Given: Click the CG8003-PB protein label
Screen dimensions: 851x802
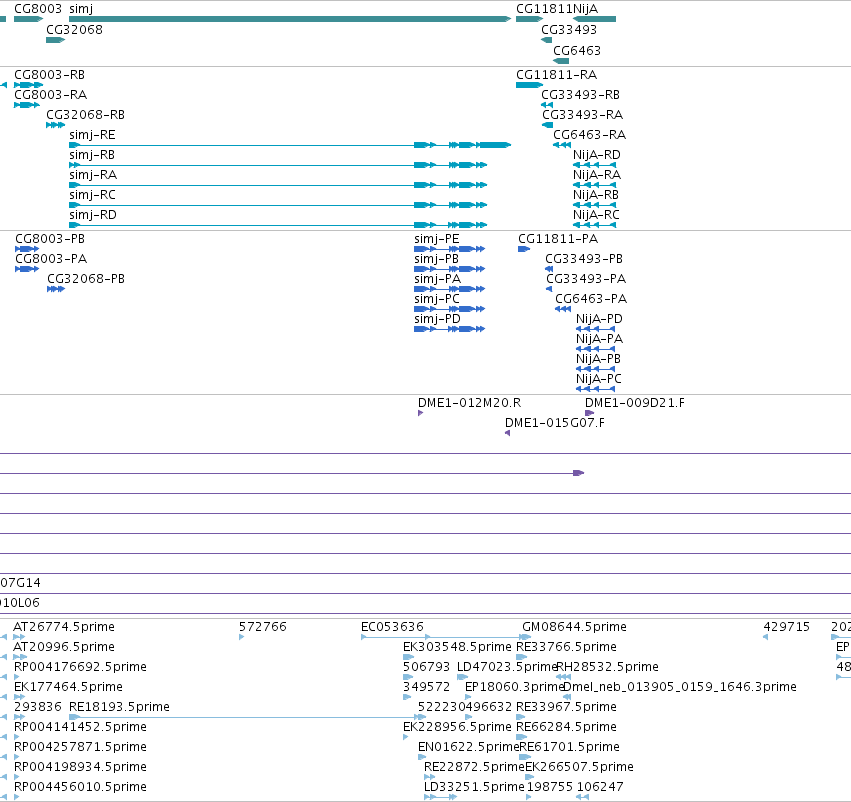Looking at the screenshot, I should 50,239.
